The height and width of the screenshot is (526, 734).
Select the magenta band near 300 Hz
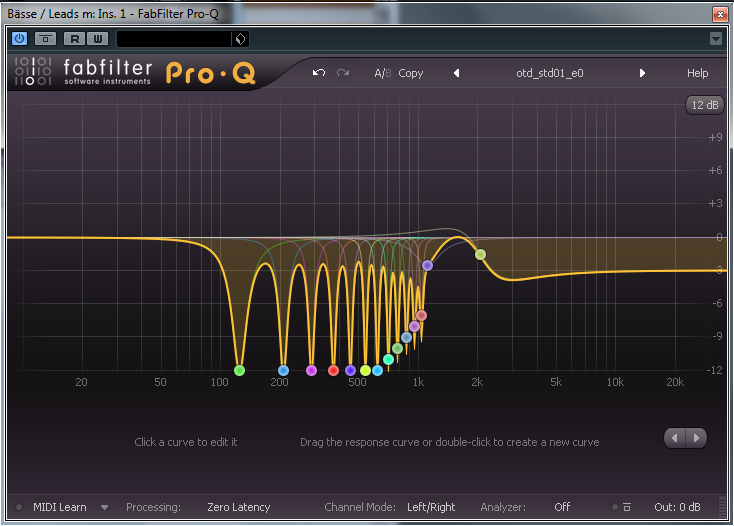(311, 371)
